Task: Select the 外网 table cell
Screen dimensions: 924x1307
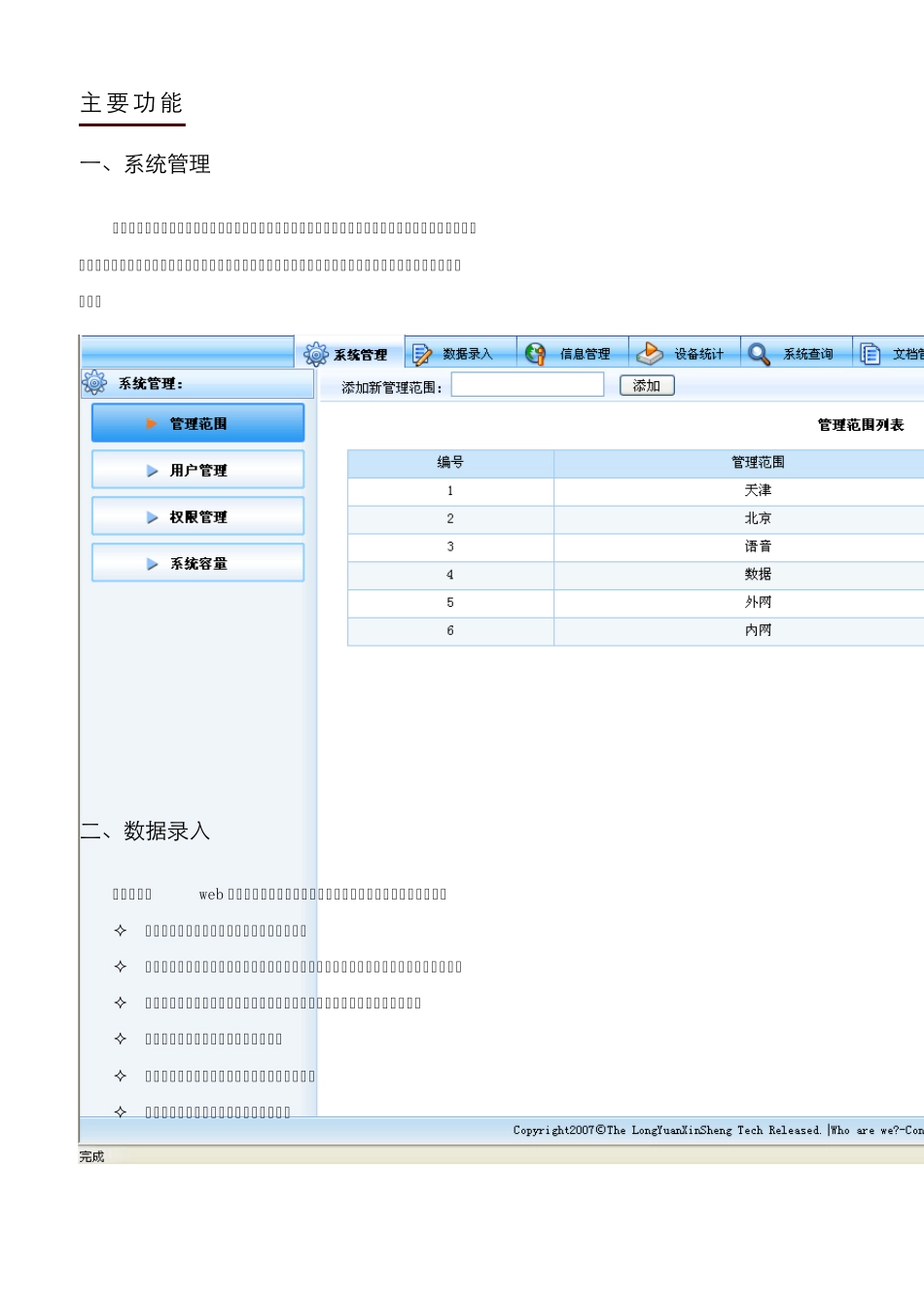Action: tap(758, 603)
